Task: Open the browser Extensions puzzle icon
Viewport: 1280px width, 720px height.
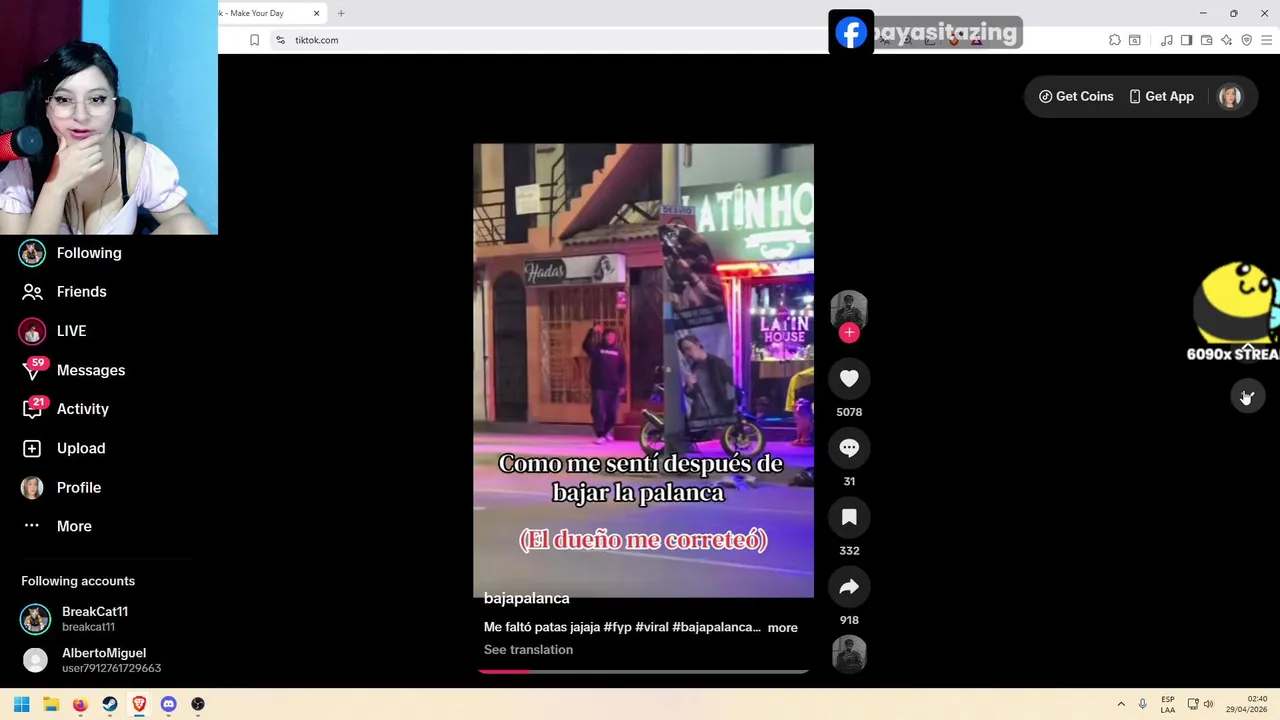Action: coord(1114,40)
